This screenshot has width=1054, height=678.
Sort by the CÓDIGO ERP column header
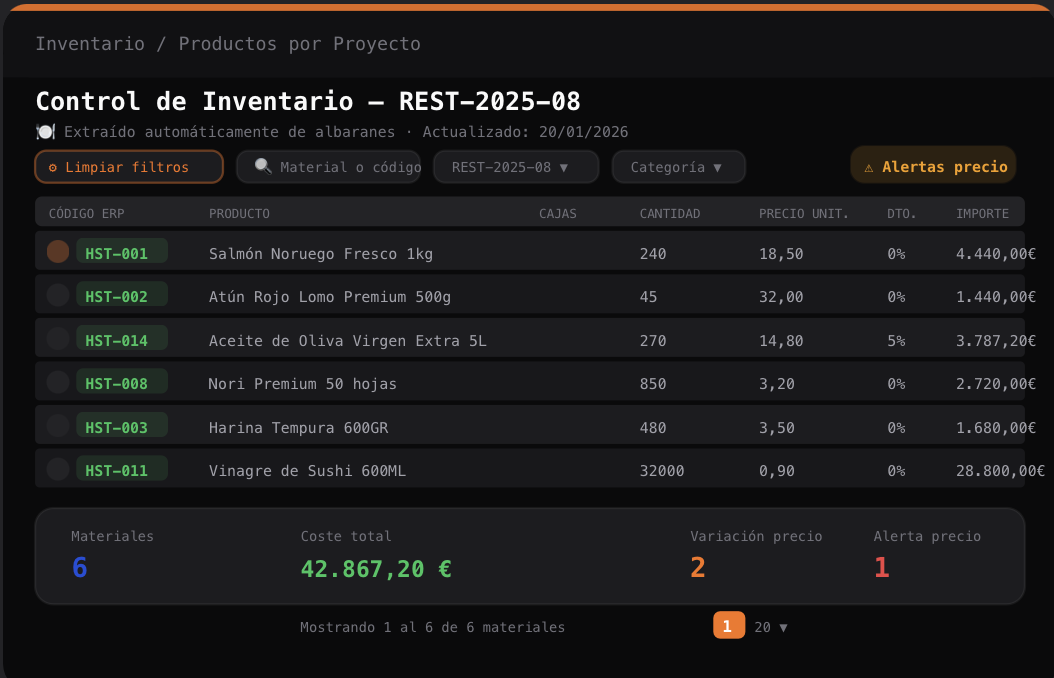[x=86, y=214]
